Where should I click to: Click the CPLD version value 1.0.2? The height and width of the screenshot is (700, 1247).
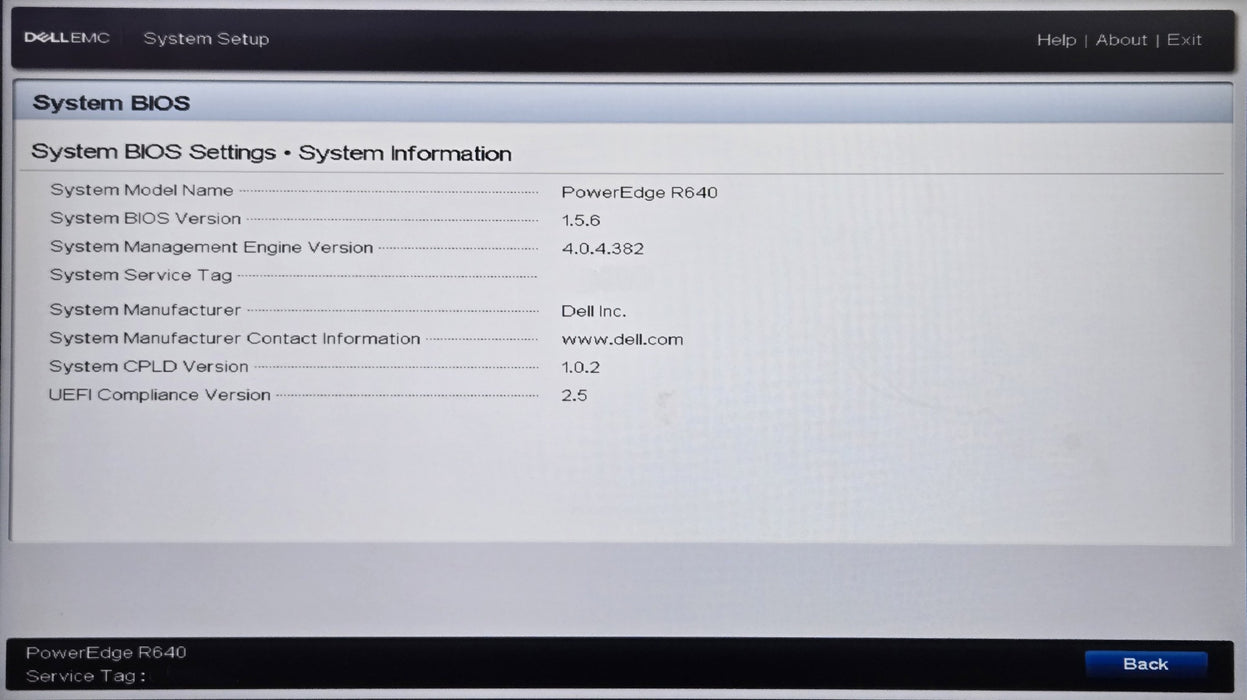581,367
